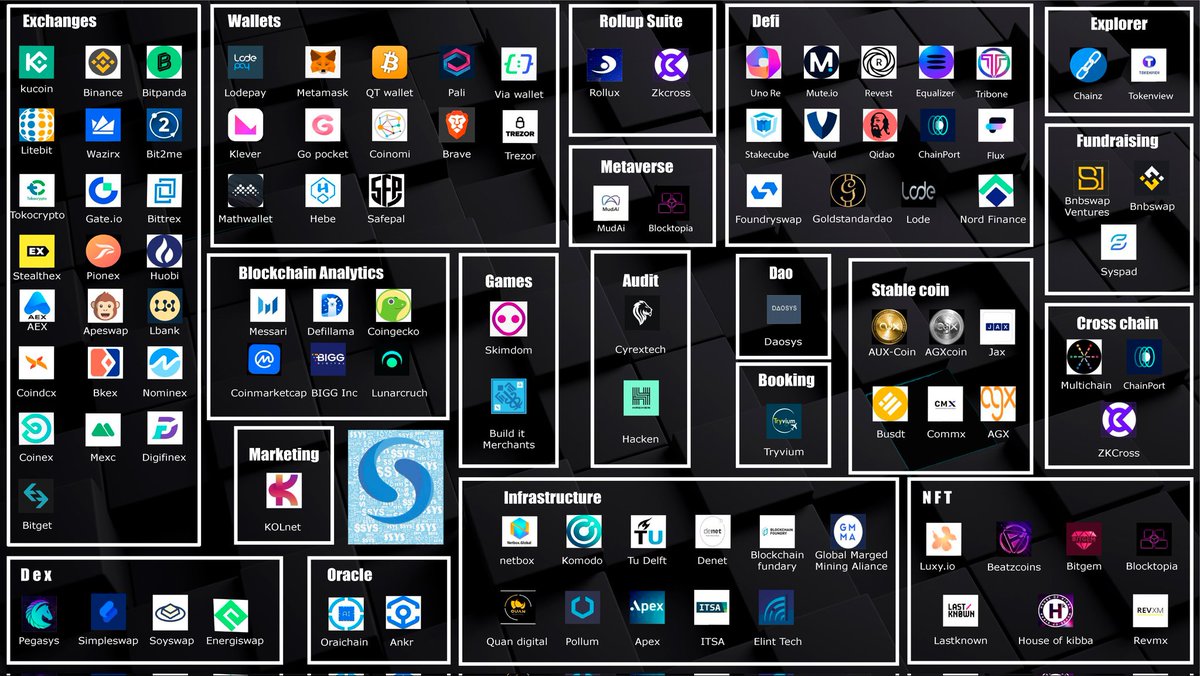Click the Foundryswap Defi logo

tap(765, 190)
